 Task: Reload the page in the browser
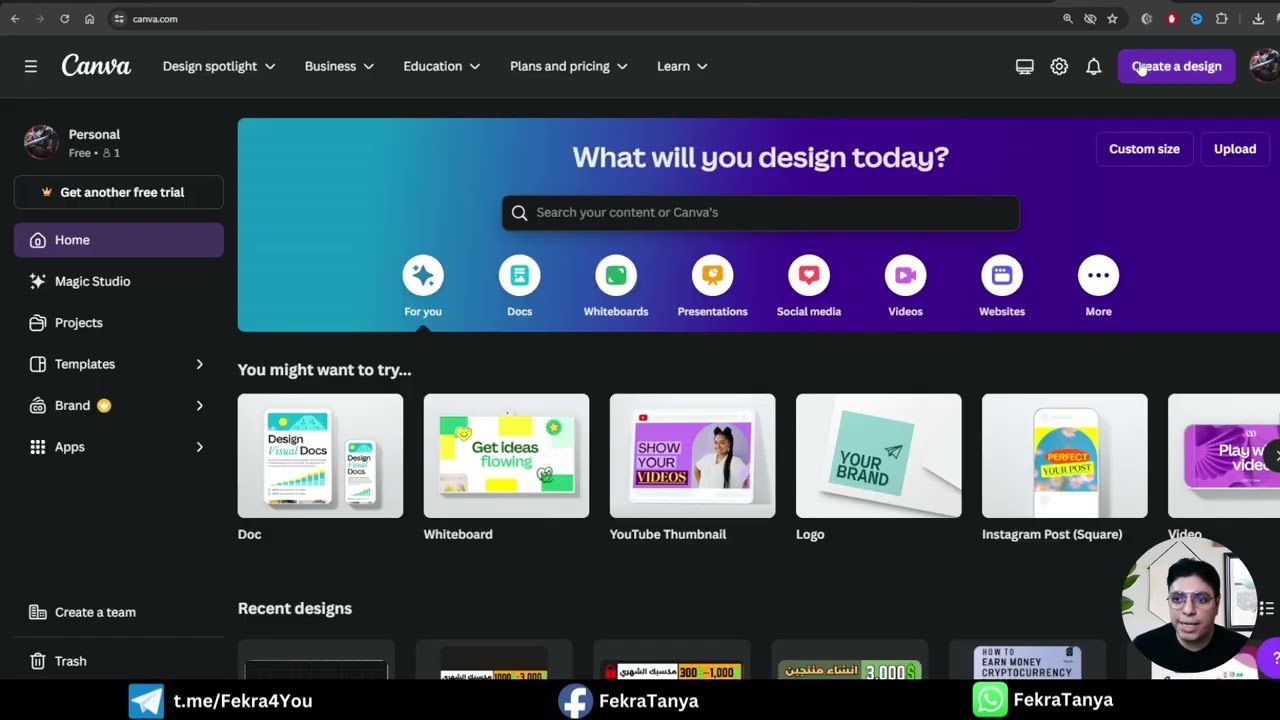[x=65, y=19]
